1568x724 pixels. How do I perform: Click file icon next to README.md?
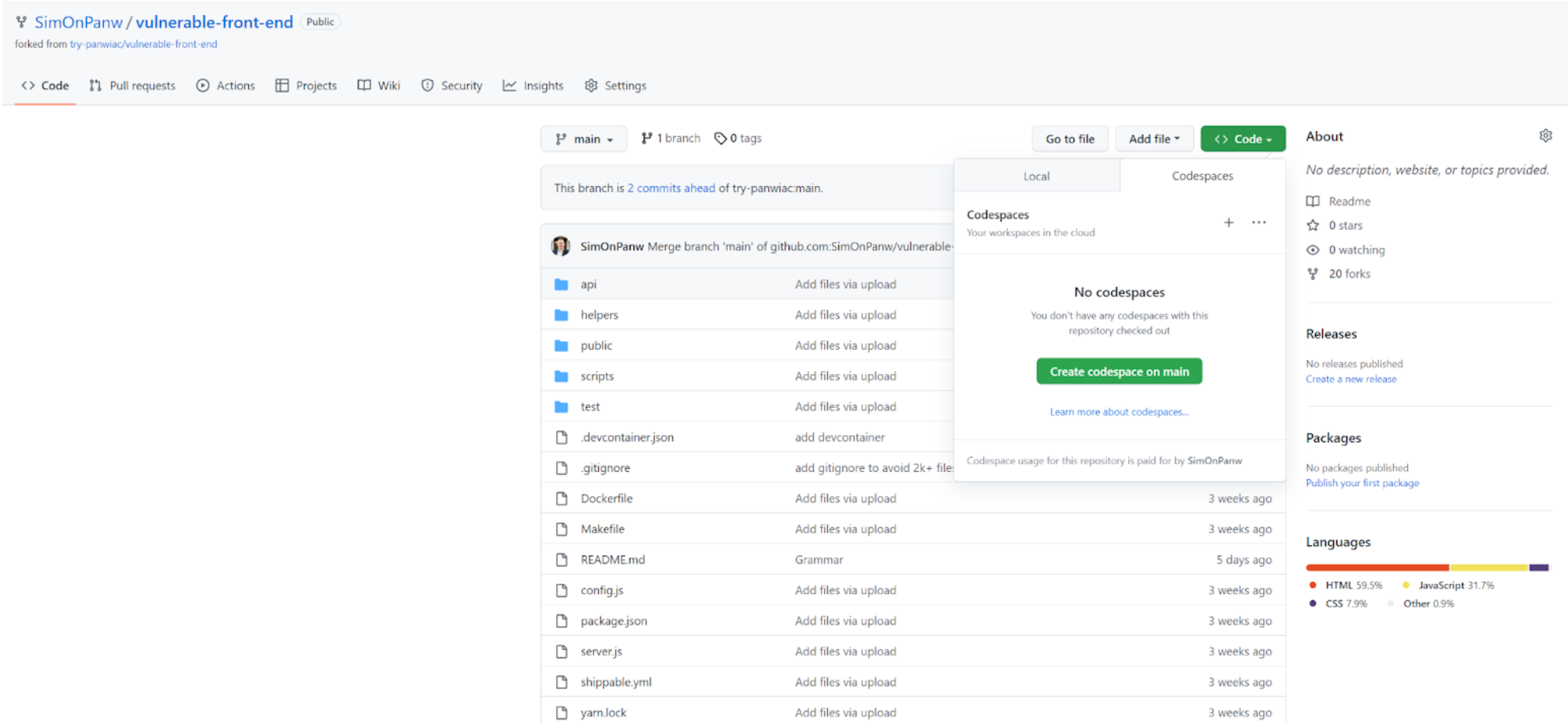561,560
